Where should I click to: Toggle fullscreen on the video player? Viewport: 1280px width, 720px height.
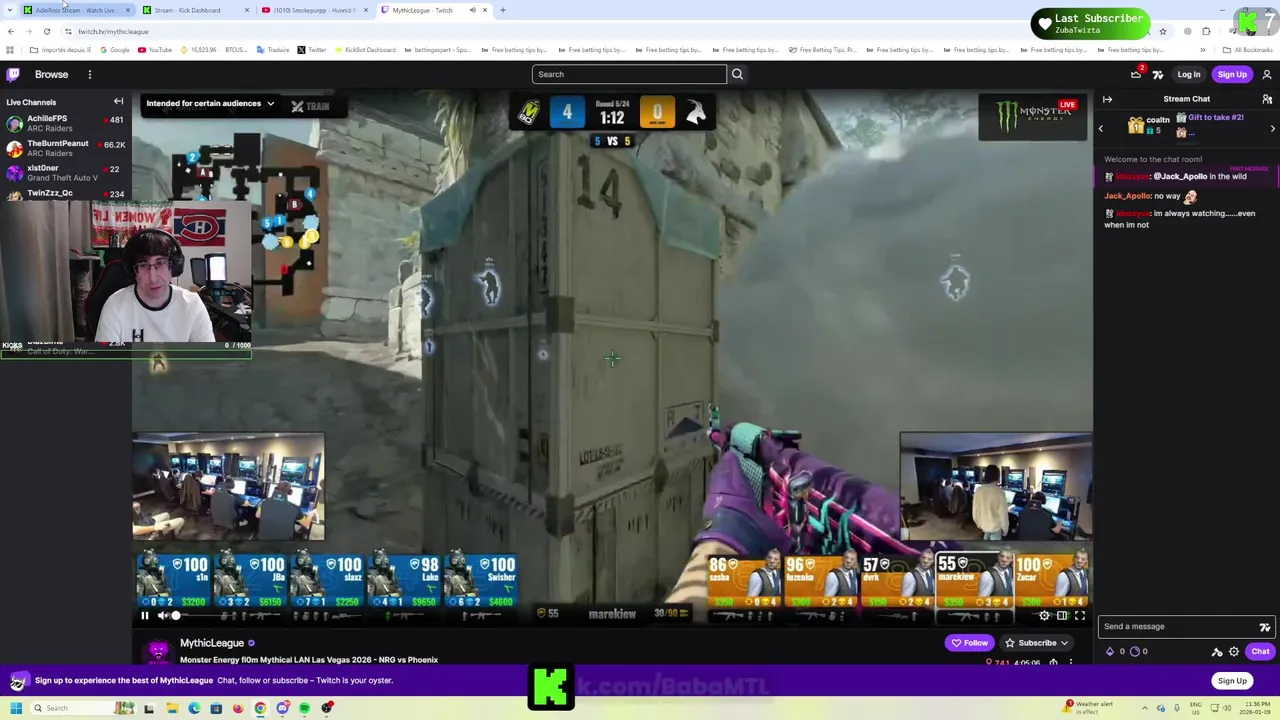coord(1080,615)
